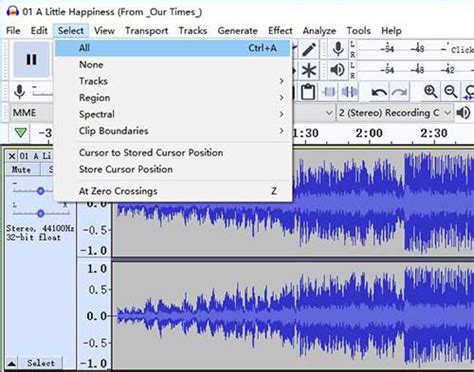Open the 2 (Stereo) Recording Channels dropdown
474x372 pixels.
tap(395, 113)
